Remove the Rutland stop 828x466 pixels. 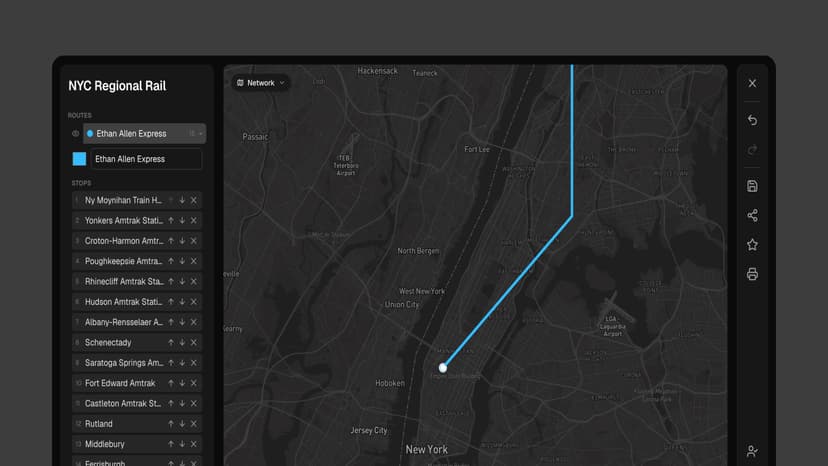click(194, 424)
